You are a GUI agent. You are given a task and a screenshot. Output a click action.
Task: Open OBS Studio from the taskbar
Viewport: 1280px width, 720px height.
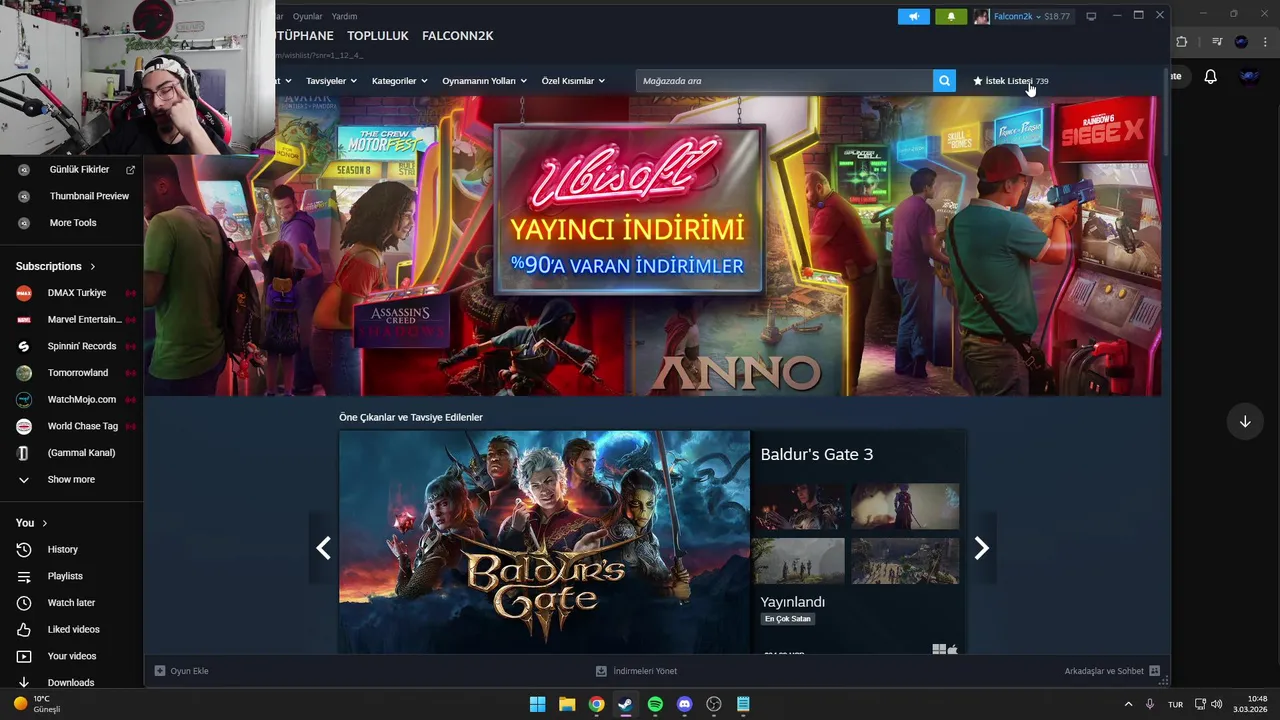[x=714, y=704]
